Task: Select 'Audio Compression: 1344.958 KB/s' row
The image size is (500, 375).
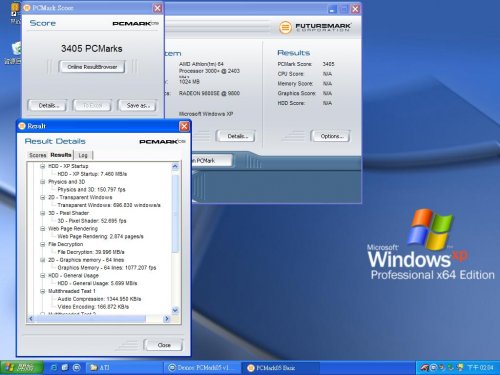Action: pyautogui.click(x=99, y=299)
